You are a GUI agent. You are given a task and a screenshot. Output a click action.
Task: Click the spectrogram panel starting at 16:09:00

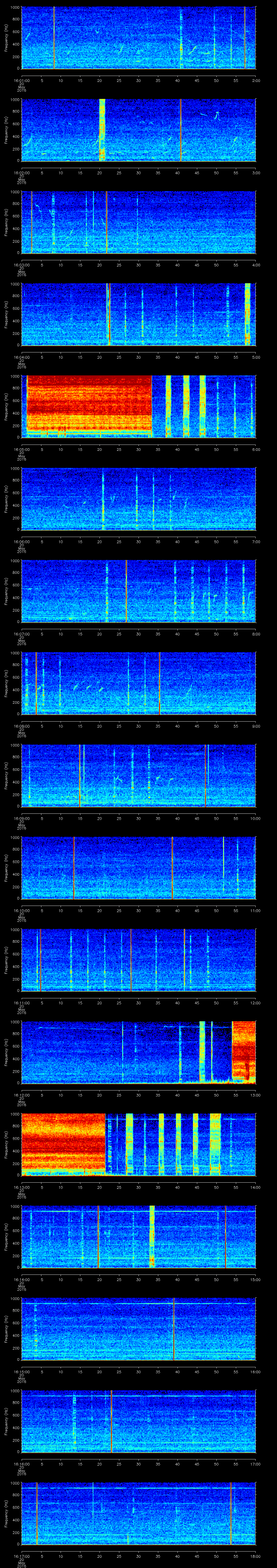click(x=138, y=775)
